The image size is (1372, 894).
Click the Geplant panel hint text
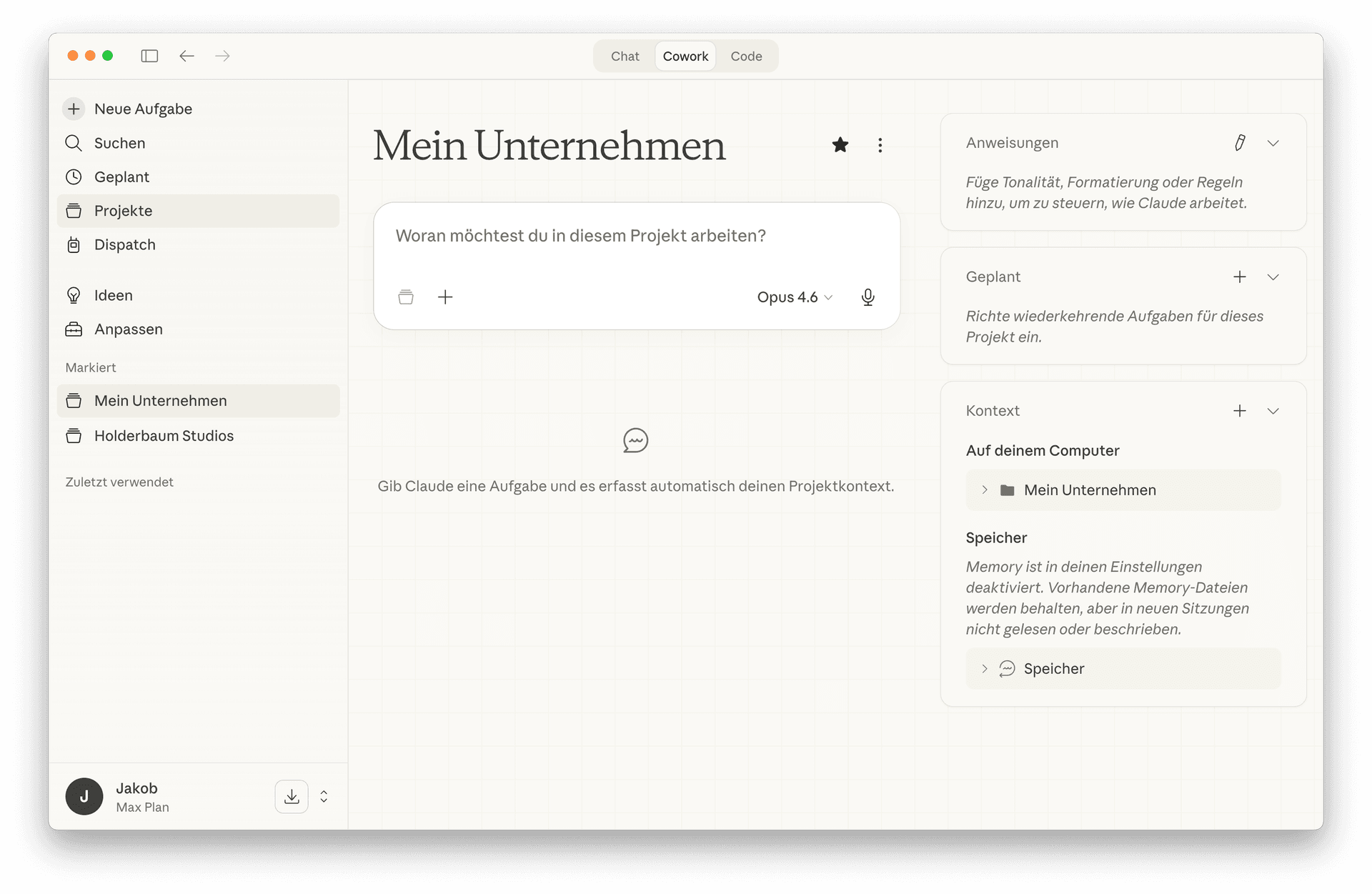tap(1114, 327)
